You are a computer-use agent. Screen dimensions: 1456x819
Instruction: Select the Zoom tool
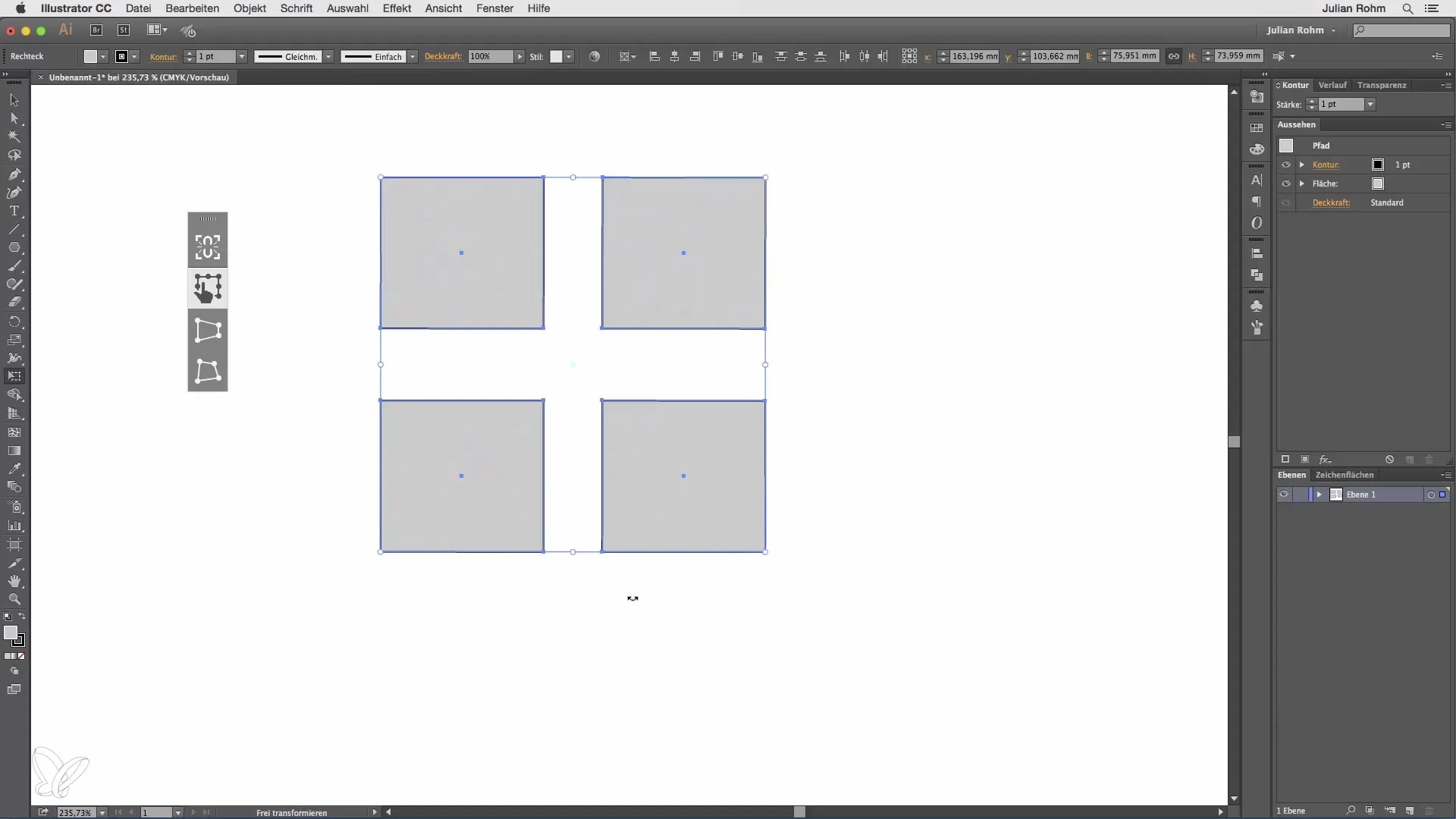[14, 599]
